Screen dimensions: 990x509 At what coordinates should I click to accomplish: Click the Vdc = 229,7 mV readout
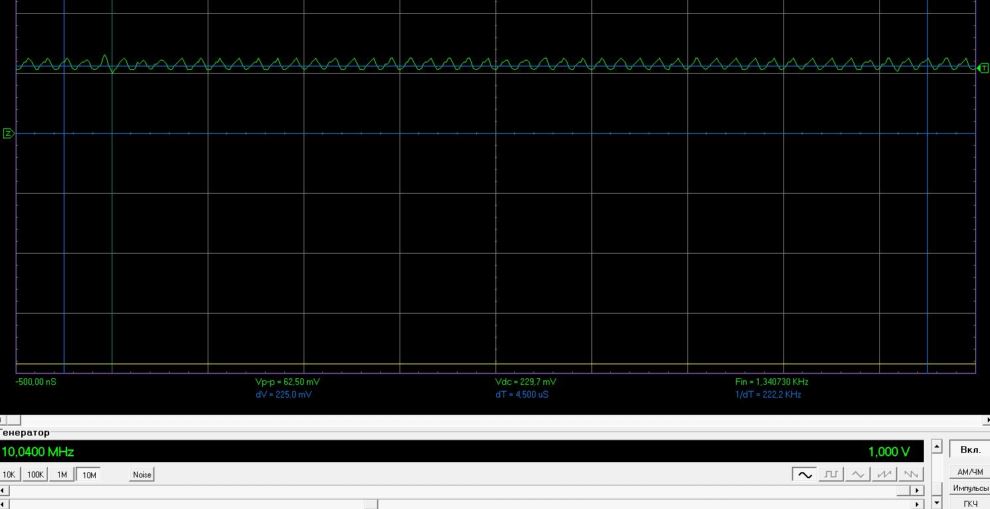tap(526, 382)
